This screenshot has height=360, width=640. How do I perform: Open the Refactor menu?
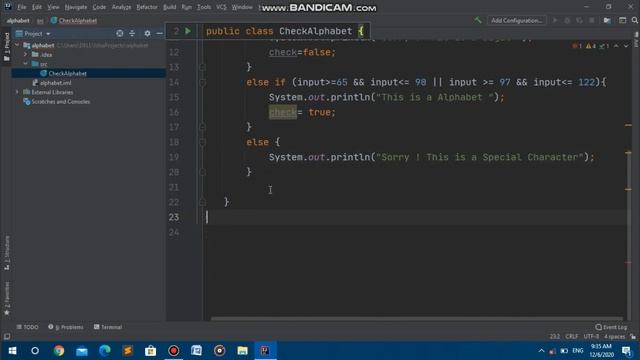[x=147, y=7]
